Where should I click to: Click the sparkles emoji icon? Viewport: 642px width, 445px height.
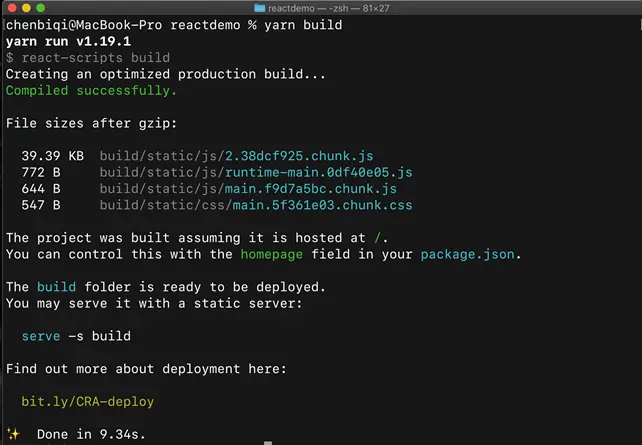[x=13, y=434]
